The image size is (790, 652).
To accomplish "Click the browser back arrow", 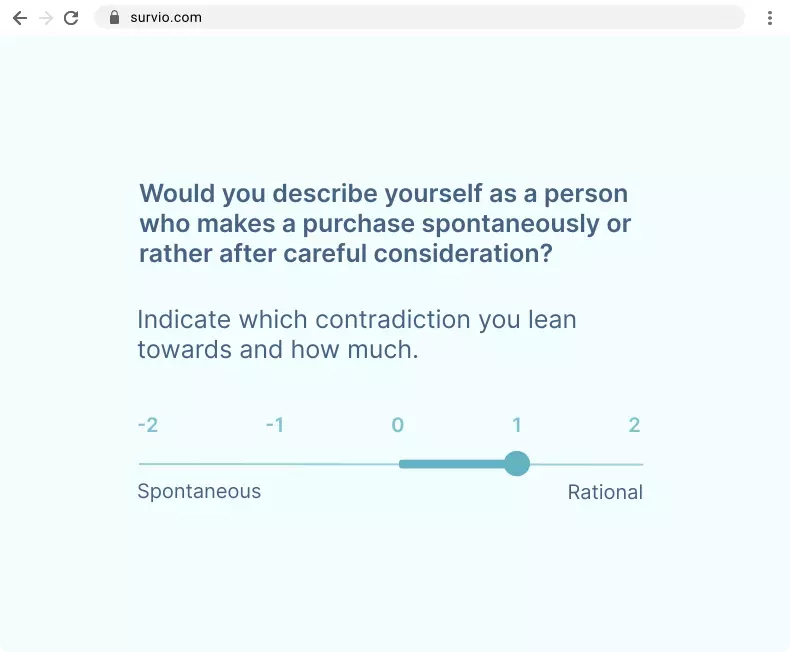I will tap(19, 17).
